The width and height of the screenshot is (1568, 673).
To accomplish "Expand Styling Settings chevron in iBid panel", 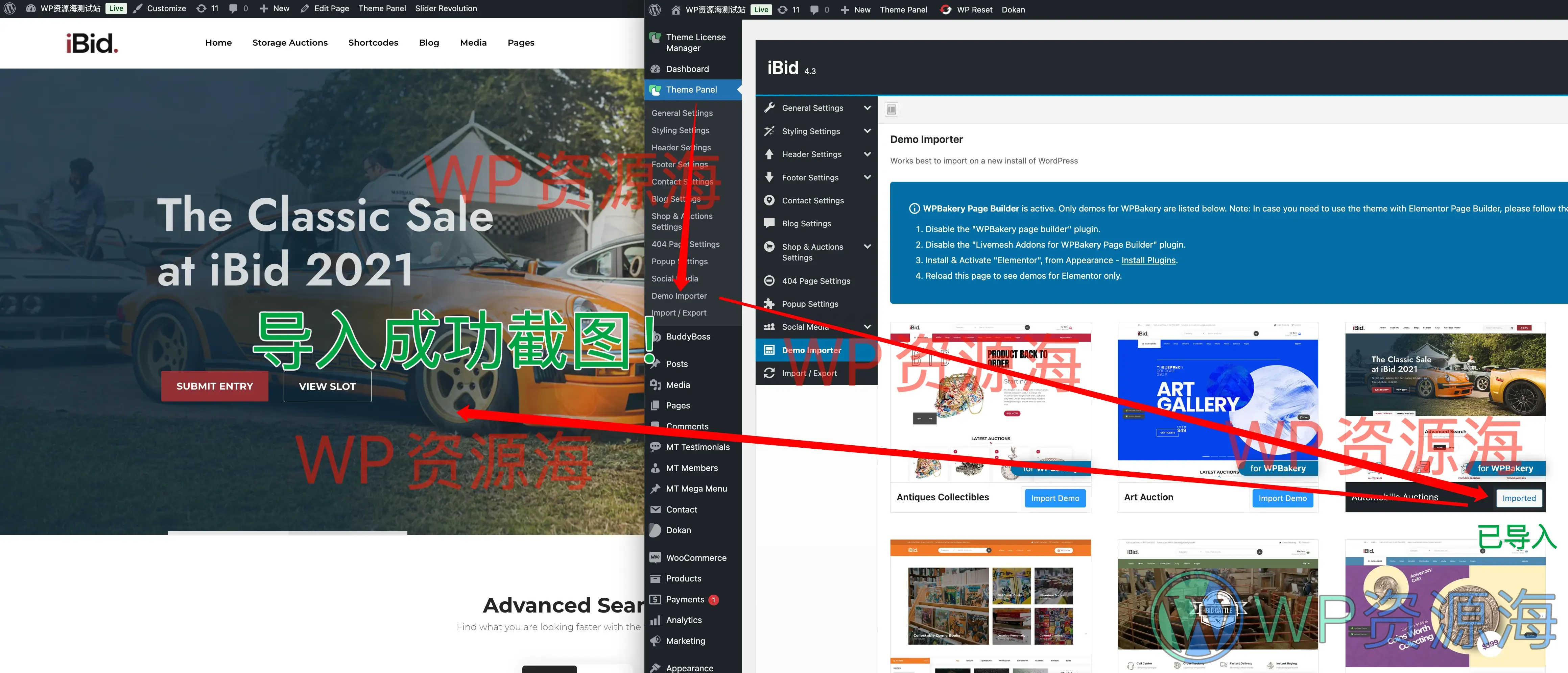I will (x=868, y=131).
